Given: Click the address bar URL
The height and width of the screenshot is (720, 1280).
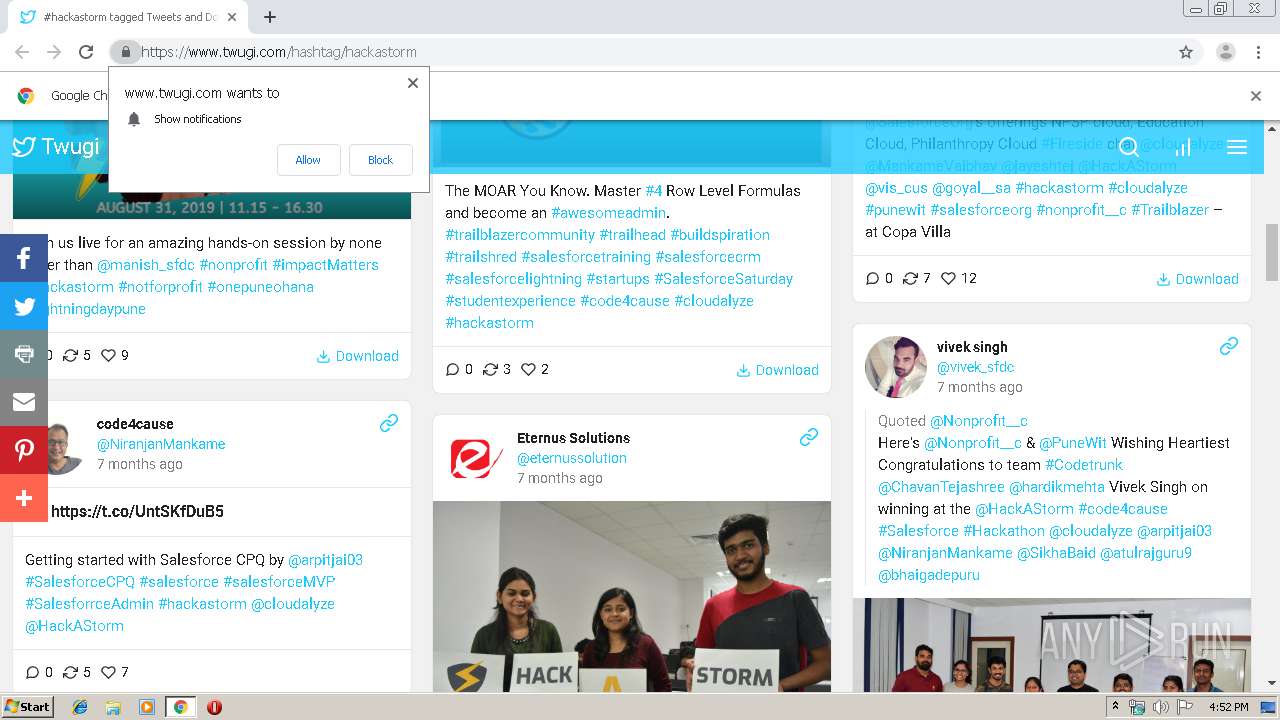Looking at the screenshot, I should coord(279,52).
